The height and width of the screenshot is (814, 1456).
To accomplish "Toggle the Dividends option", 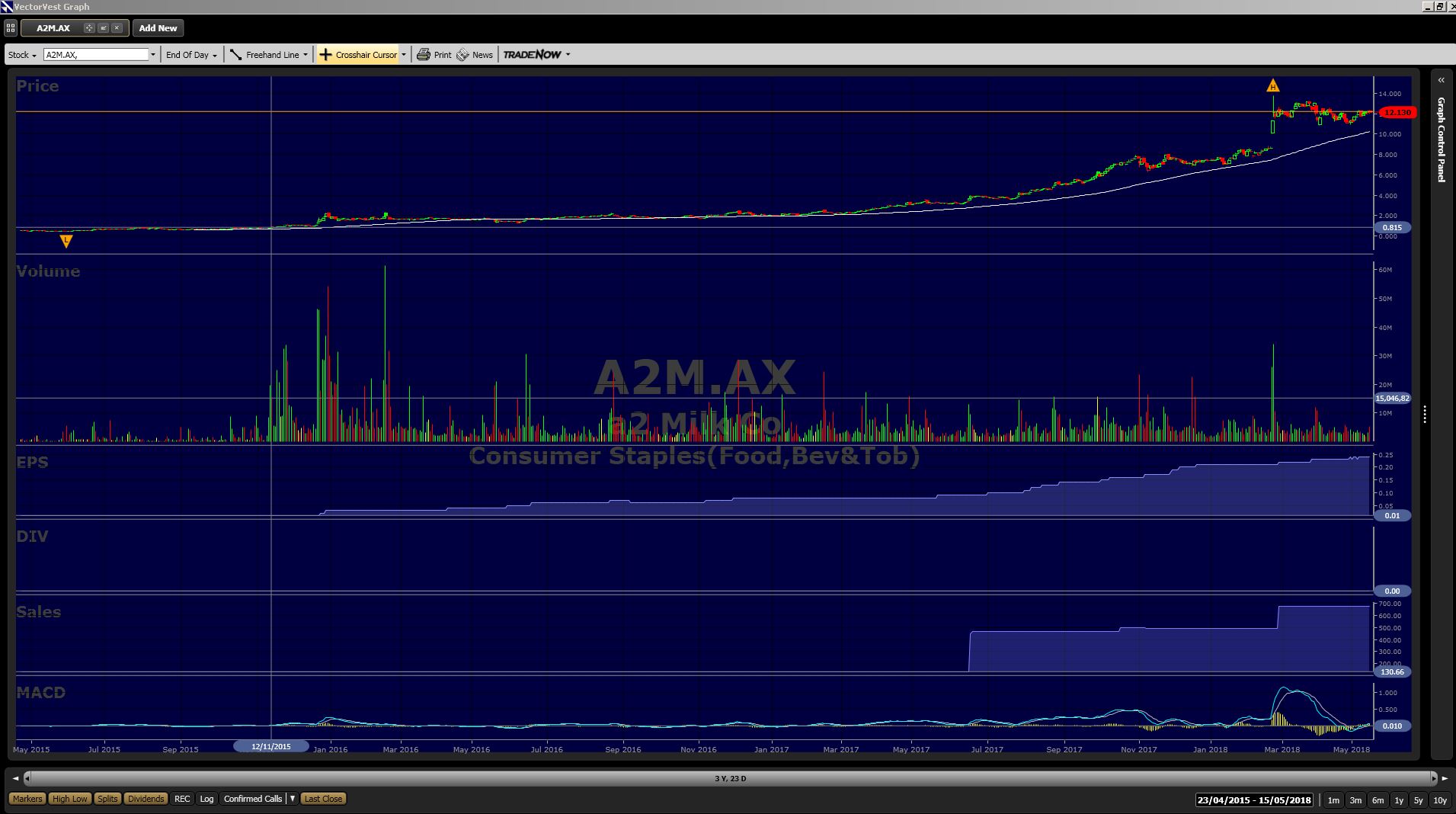I will coord(146,799).
